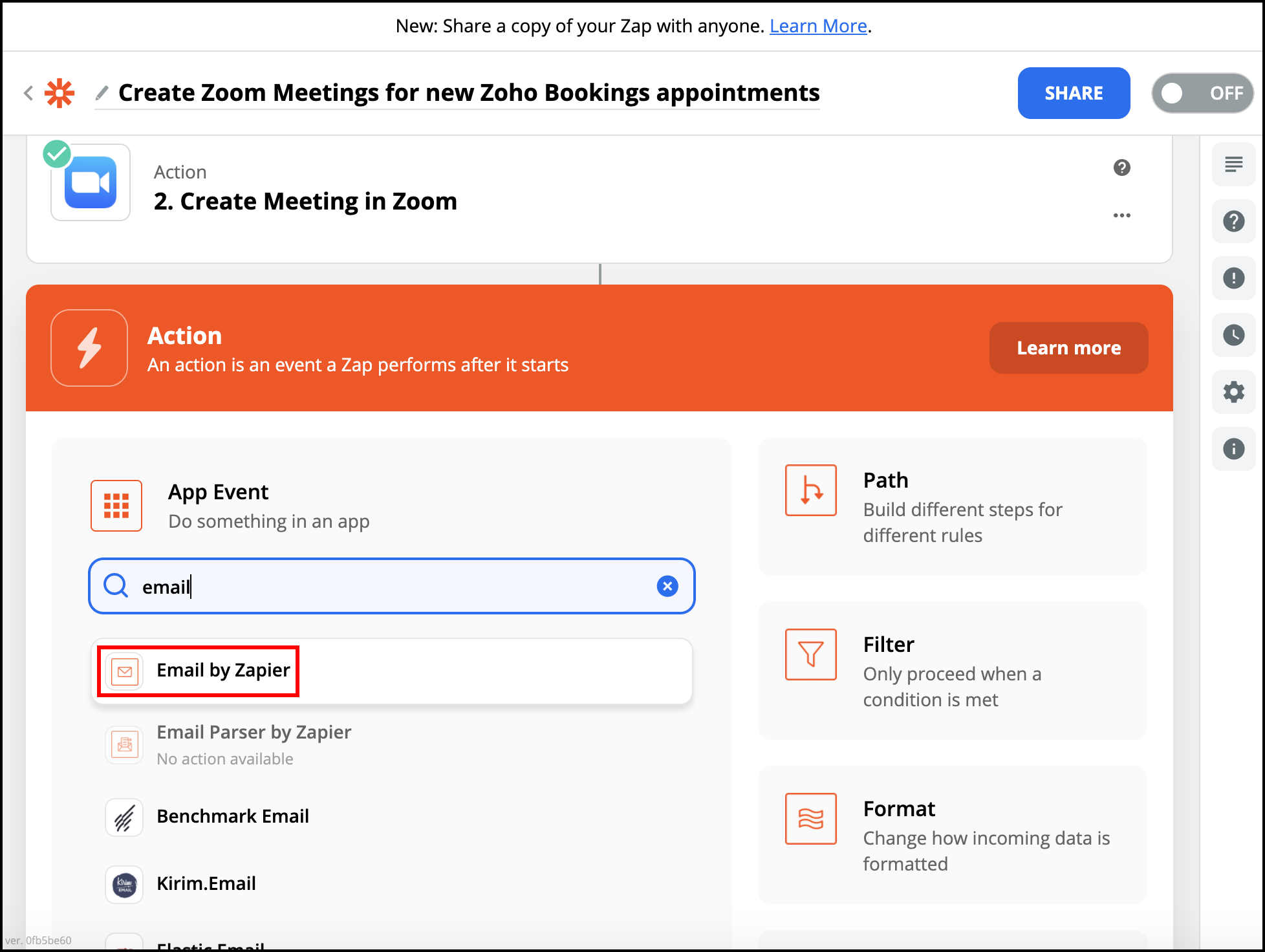Open the Zap settings gear icon
The height and width of the screenshot is (952, 1265).
(x=1233, y=392)
